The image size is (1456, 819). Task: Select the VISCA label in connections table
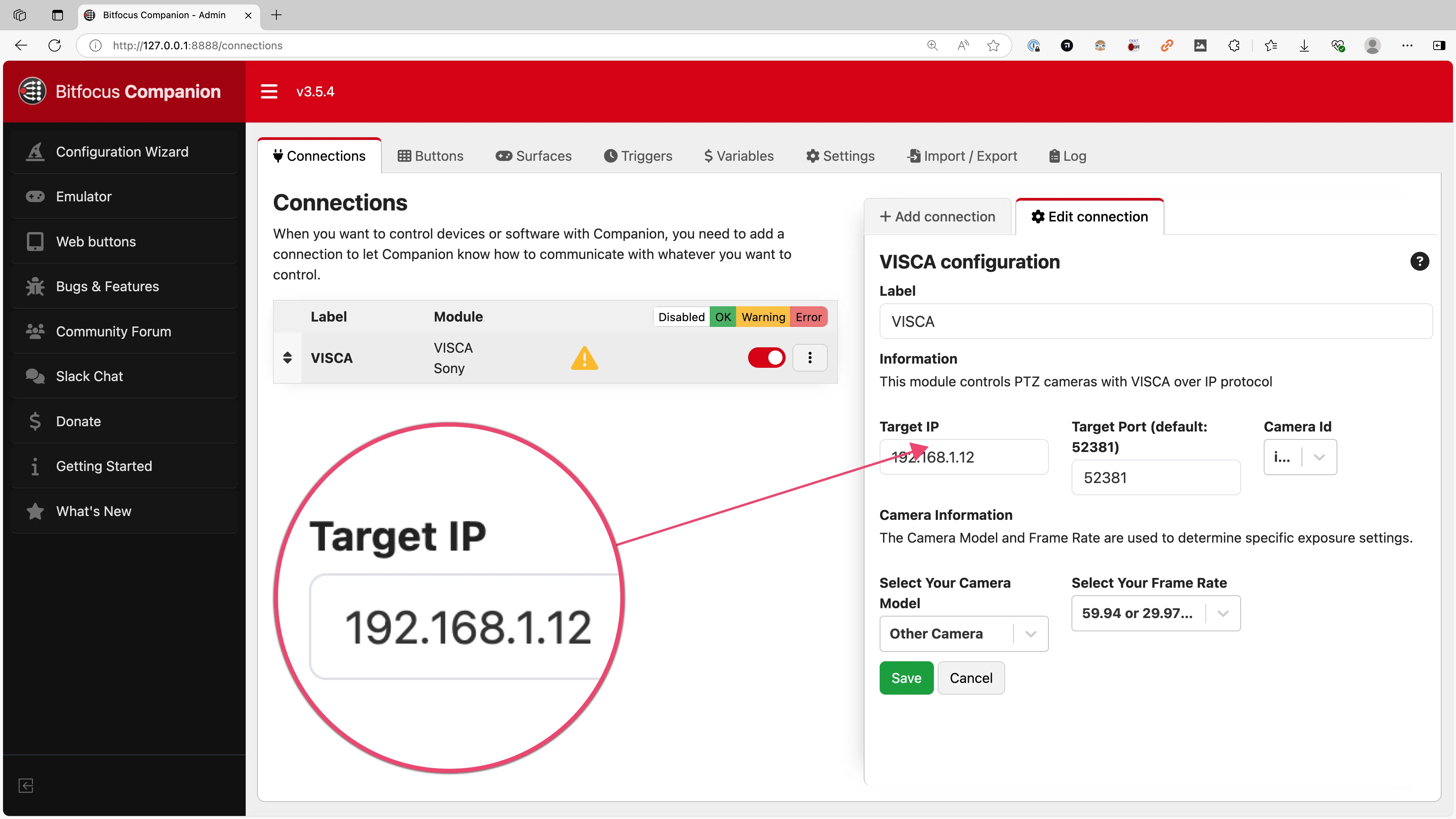[332, 358]
